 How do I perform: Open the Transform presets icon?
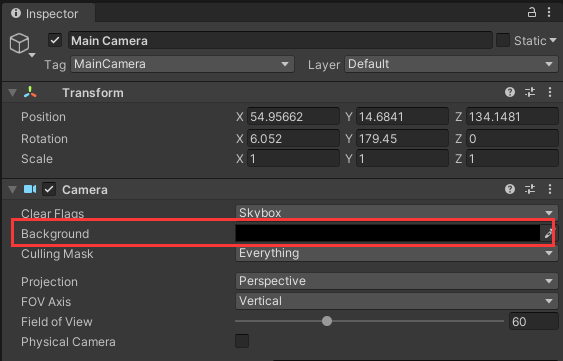tap(530, 92)
